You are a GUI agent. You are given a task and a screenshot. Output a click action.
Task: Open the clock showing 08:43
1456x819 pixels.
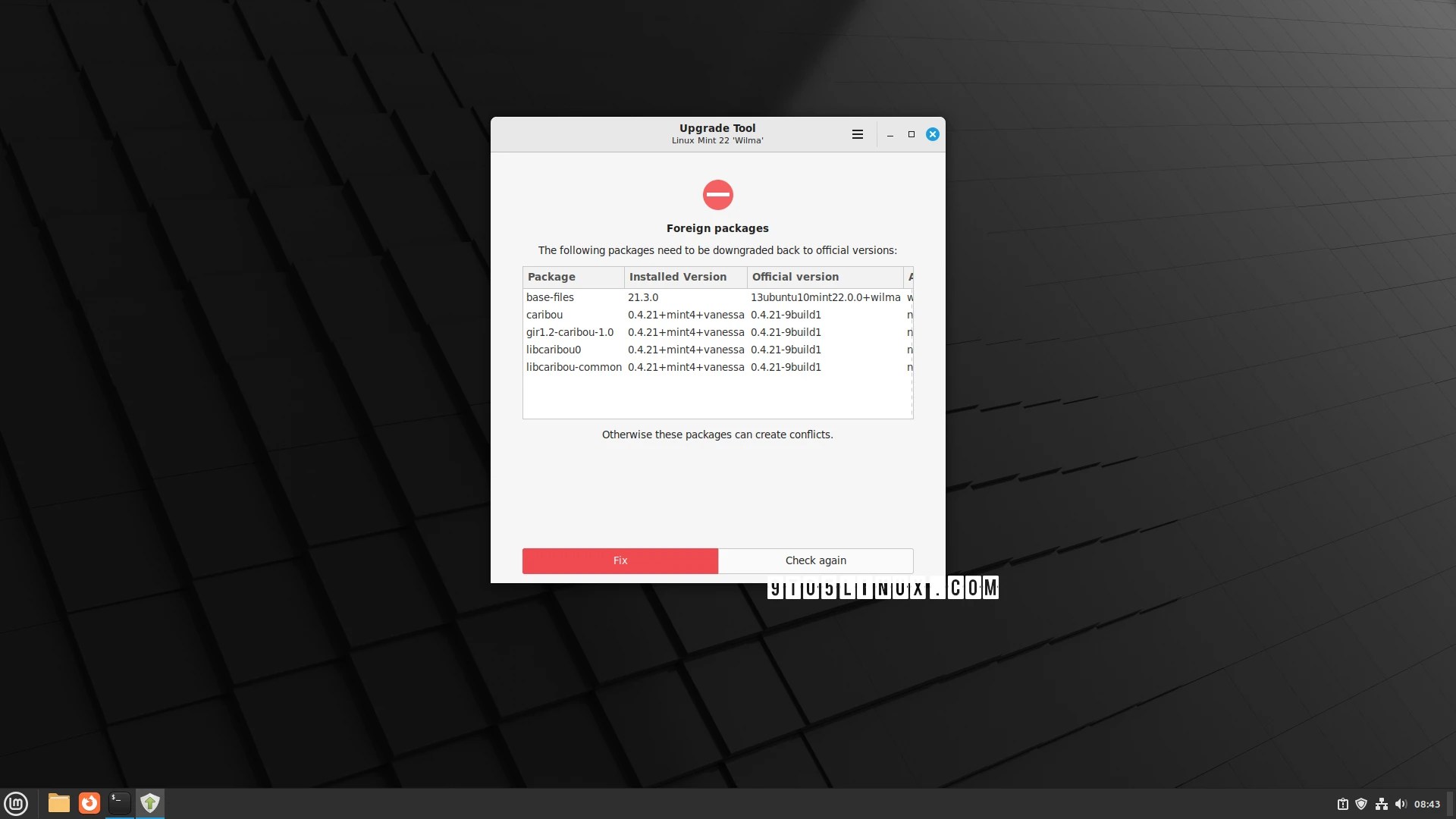coord(1426,804)
